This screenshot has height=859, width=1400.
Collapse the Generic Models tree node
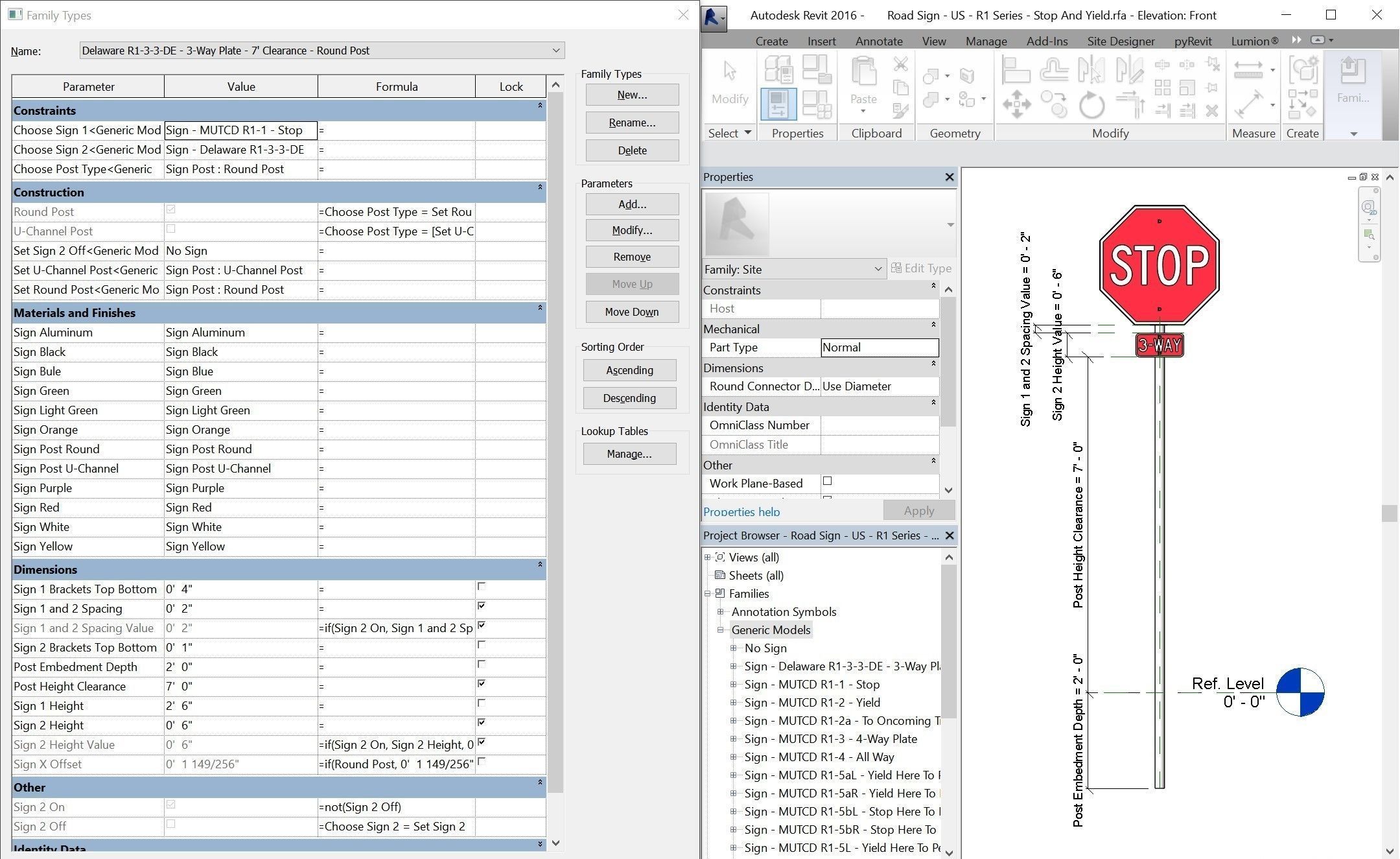[x=721, y=630]
